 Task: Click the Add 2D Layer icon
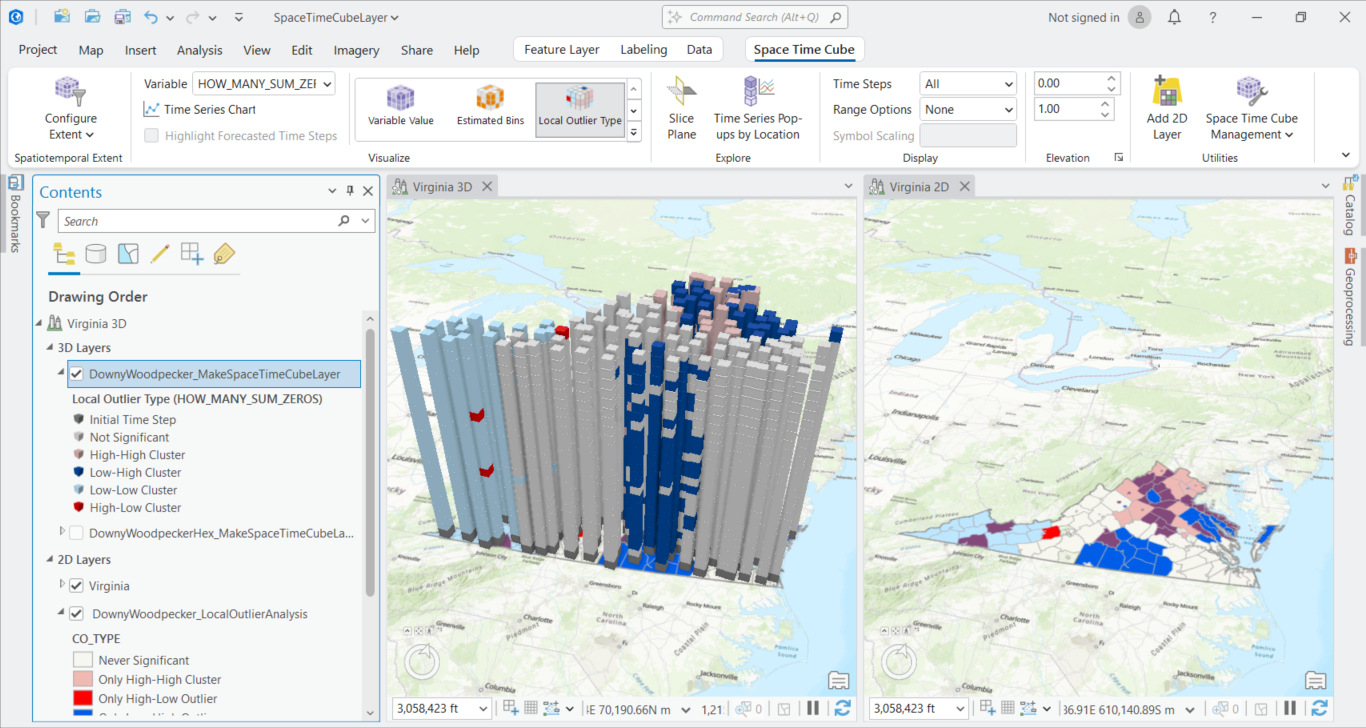[x=1166, y=108]
